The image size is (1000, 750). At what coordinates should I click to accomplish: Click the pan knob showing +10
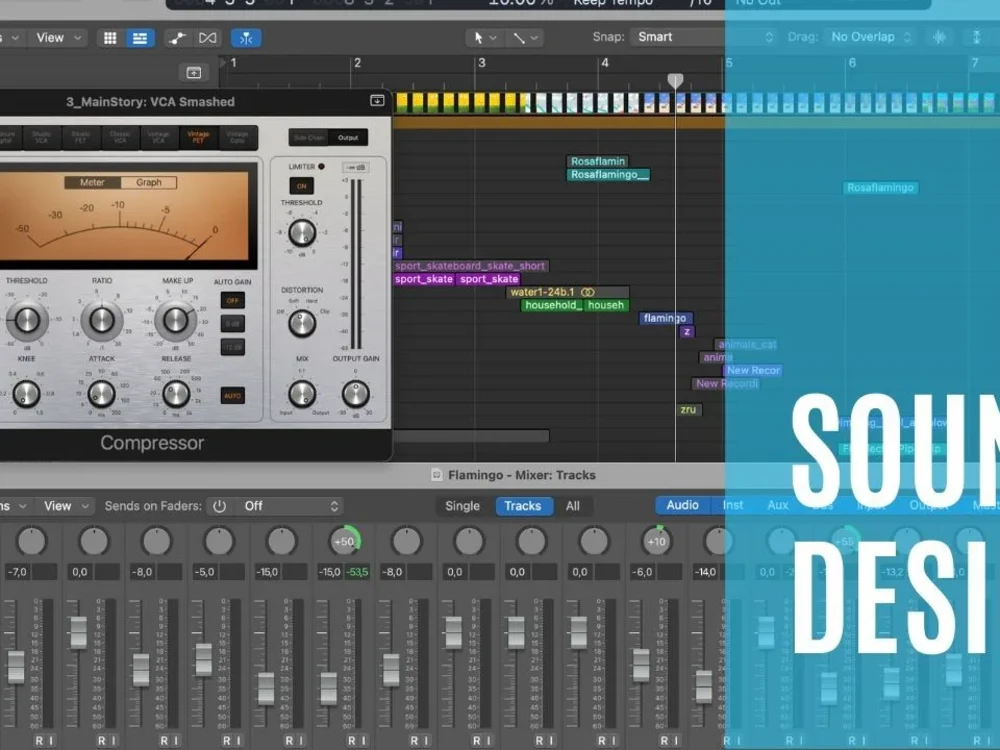656,541
